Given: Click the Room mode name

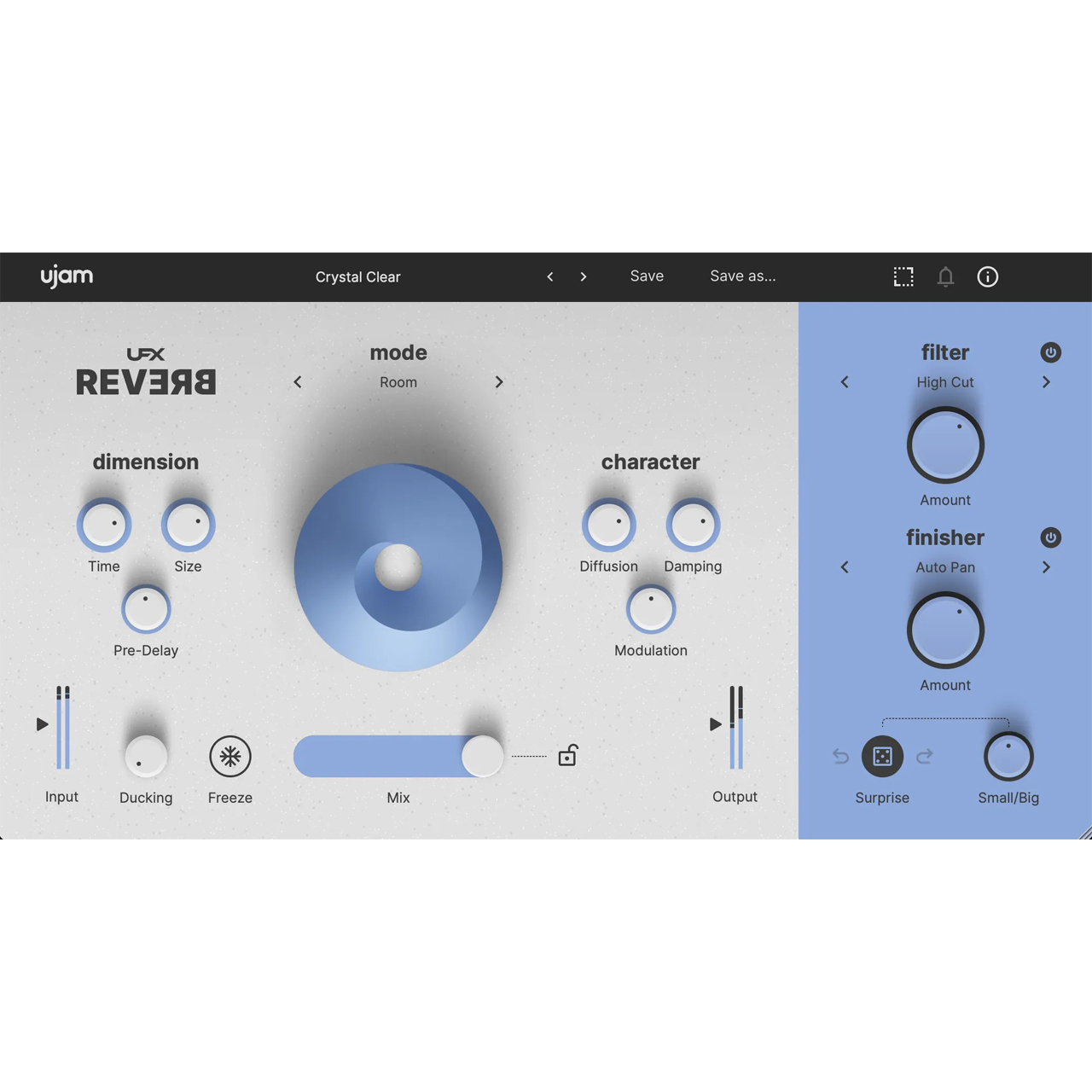Looking at the screenshot, I should pyautogui.click(x=398, y=382).
